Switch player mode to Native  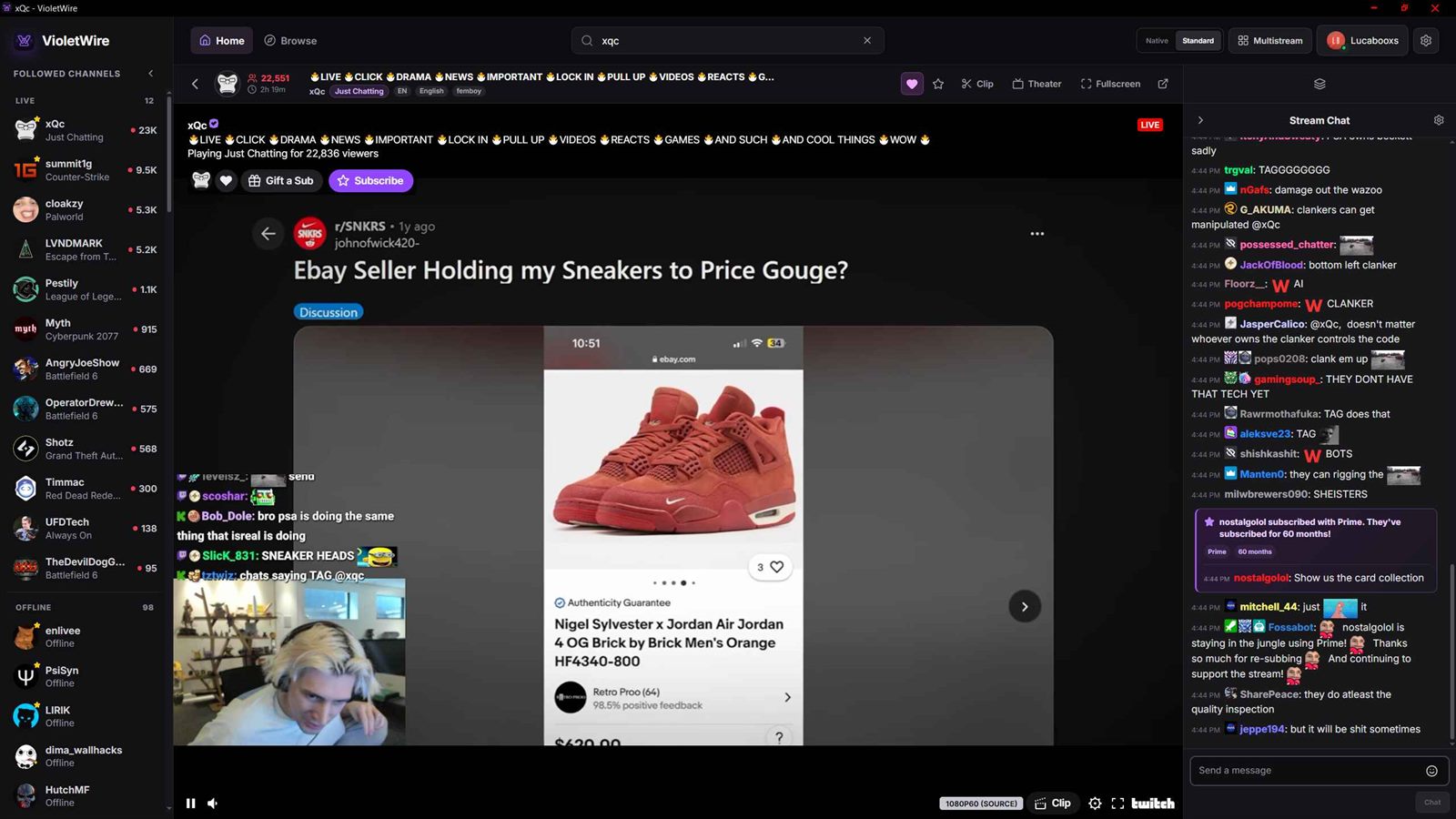click(1157, 41)
